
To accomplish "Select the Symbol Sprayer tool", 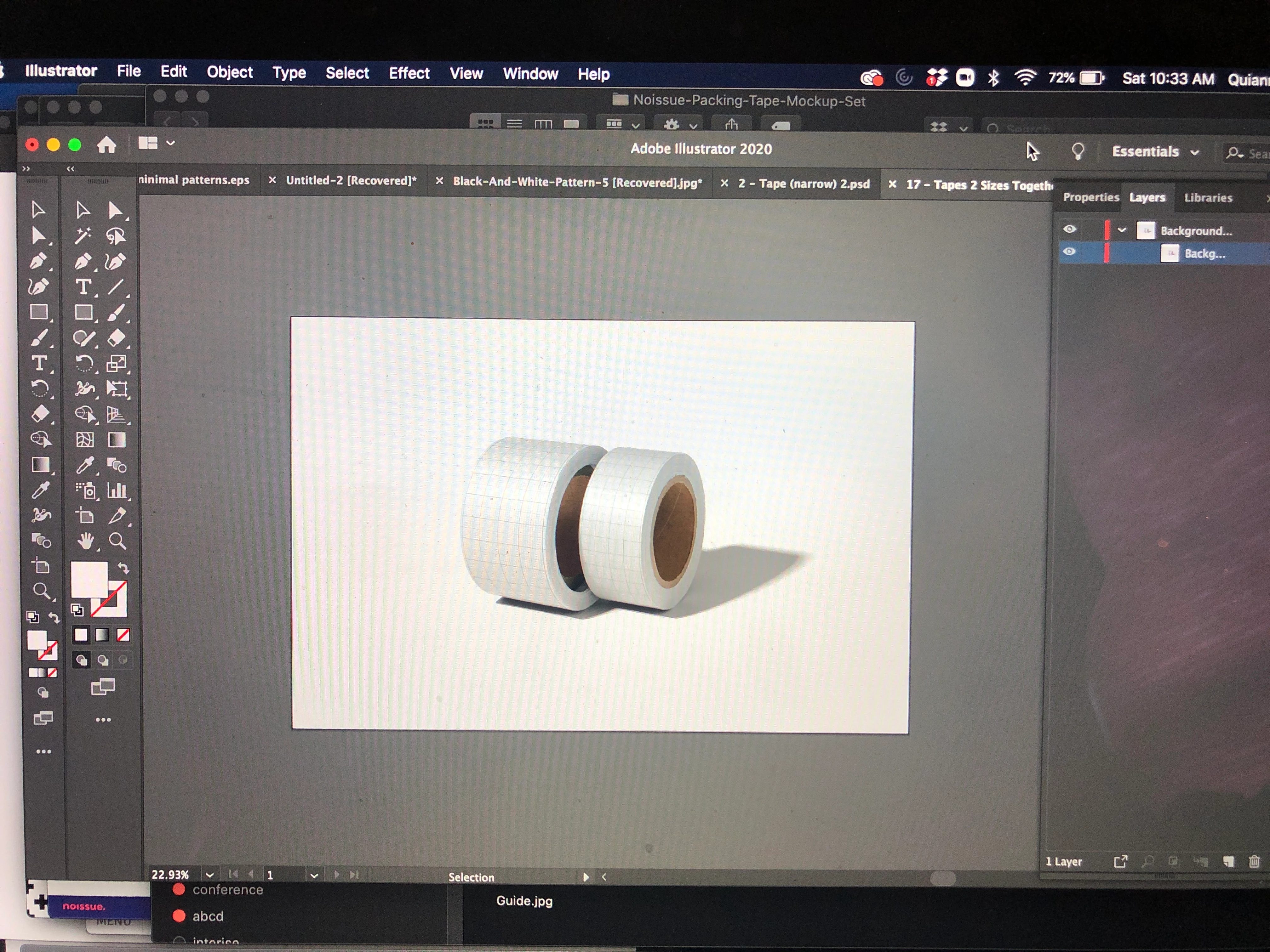I will tap(86, 490).
